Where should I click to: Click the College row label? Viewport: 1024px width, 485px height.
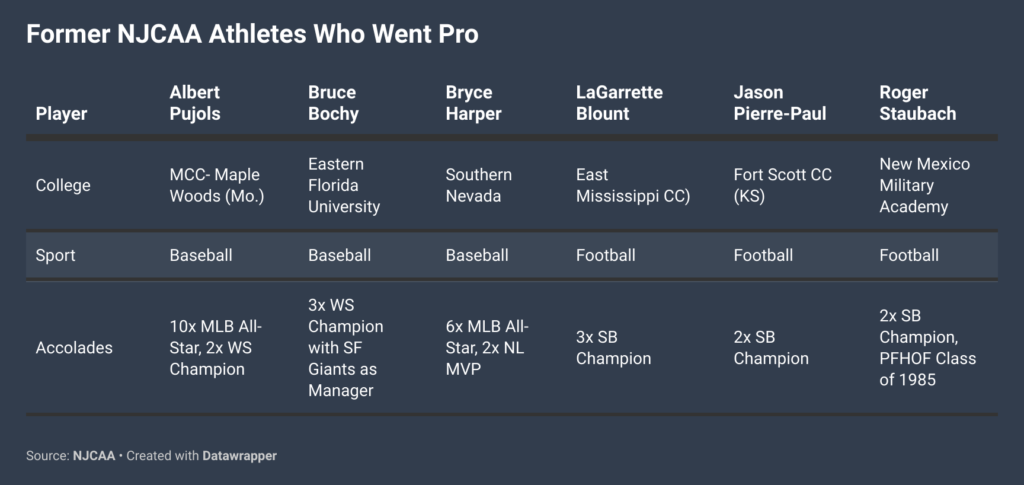[63, 185]
